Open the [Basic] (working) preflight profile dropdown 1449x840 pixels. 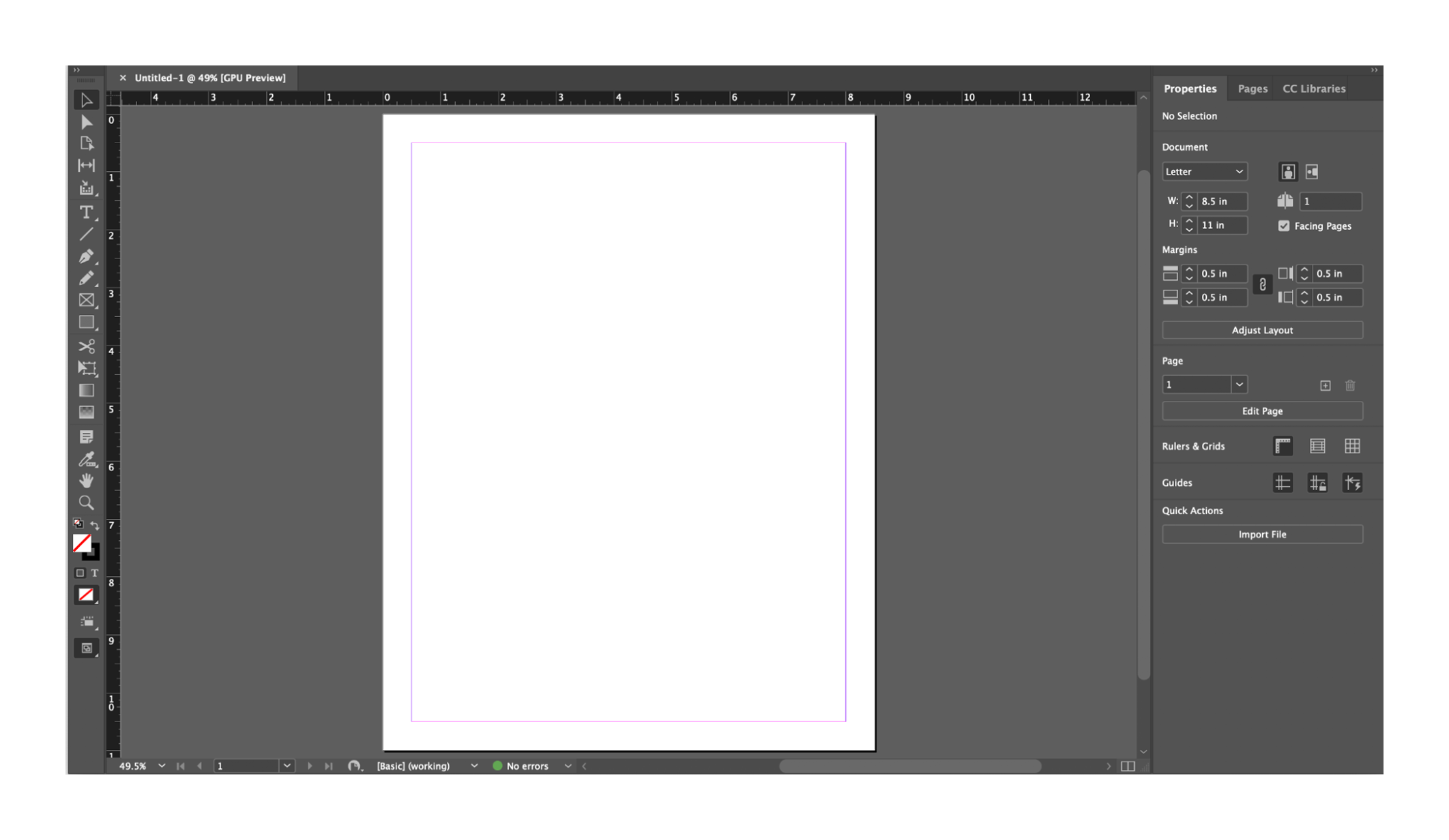click(474, 766)
